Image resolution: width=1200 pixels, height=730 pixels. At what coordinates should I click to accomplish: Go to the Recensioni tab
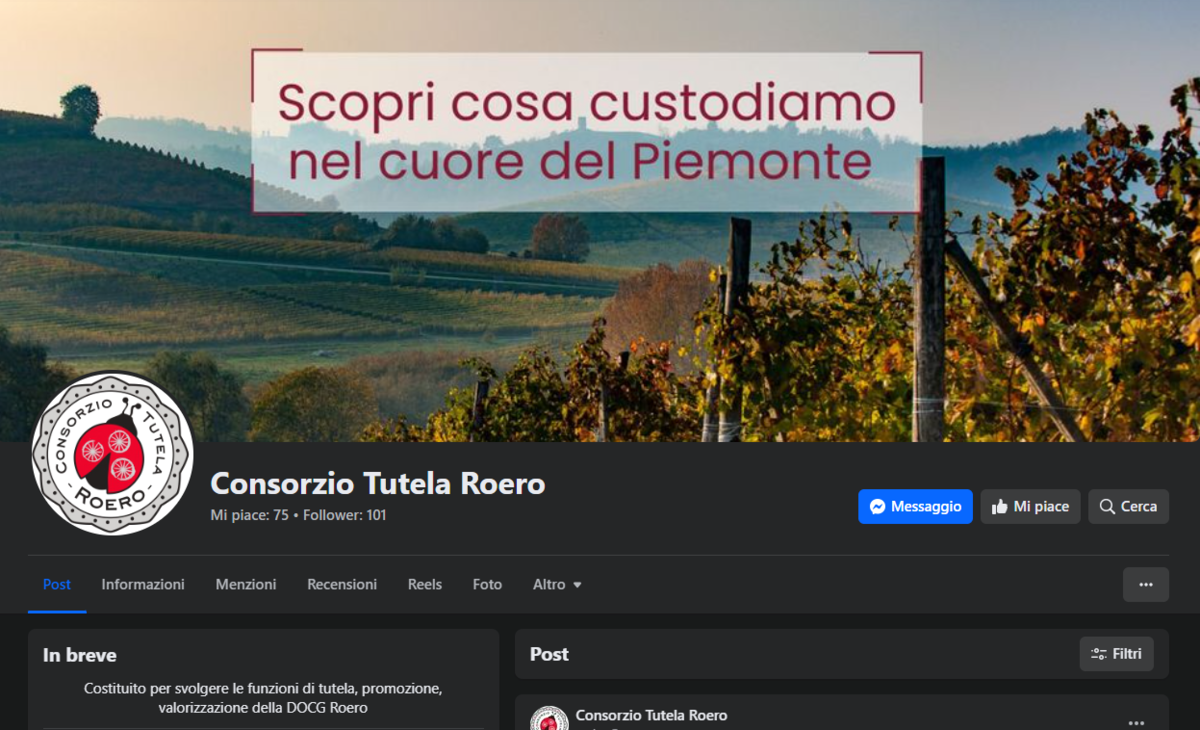pos(342,585)
